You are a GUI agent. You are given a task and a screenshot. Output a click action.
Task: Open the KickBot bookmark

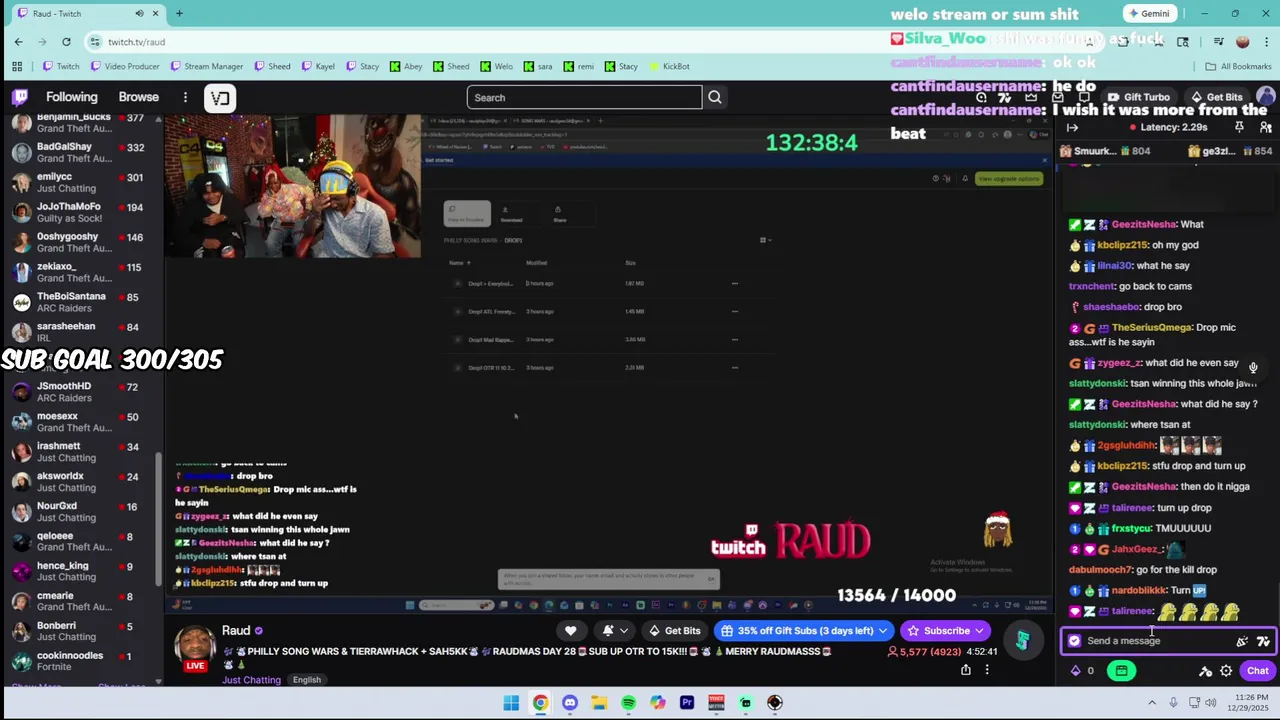click(669, 66)
